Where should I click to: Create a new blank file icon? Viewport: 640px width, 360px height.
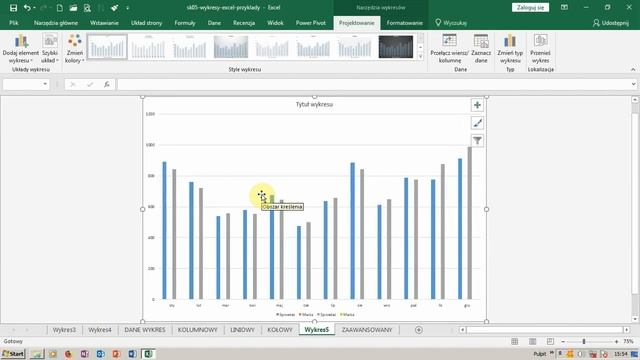(x=60, y=8)
